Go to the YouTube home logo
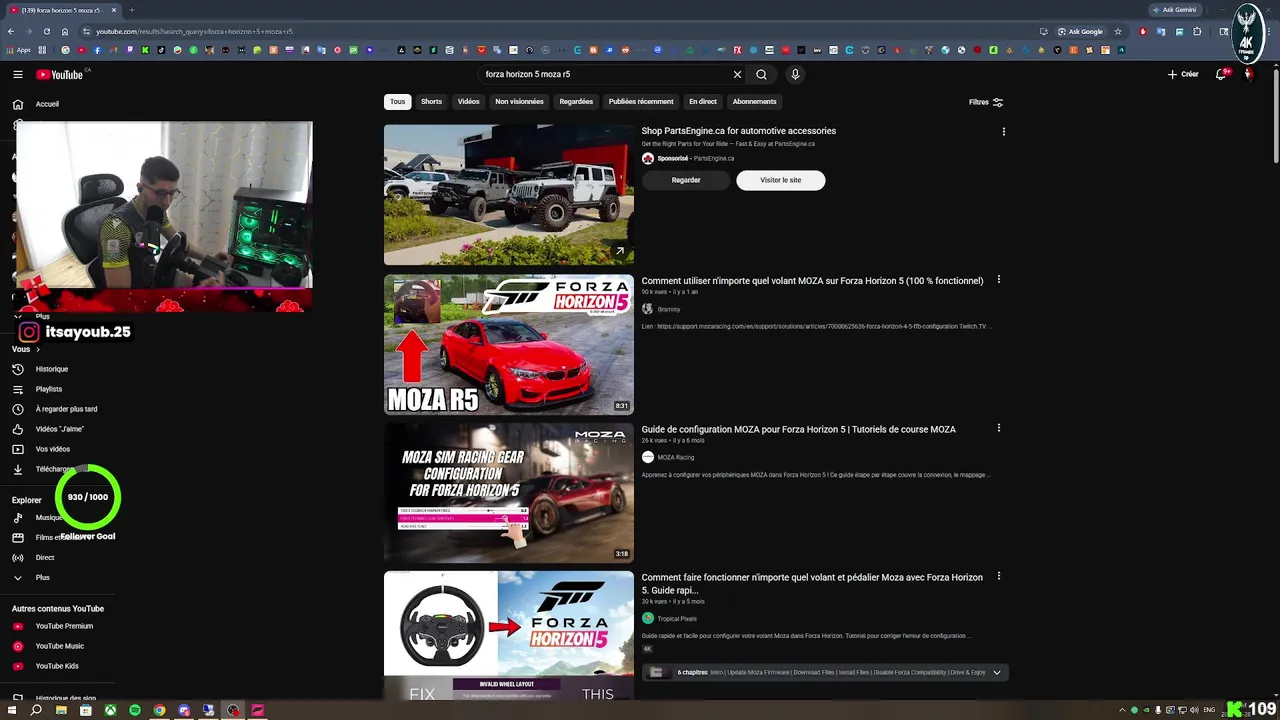Image resolution: width=1280 pixels, height=720 pixels. [x=60, y=74]
